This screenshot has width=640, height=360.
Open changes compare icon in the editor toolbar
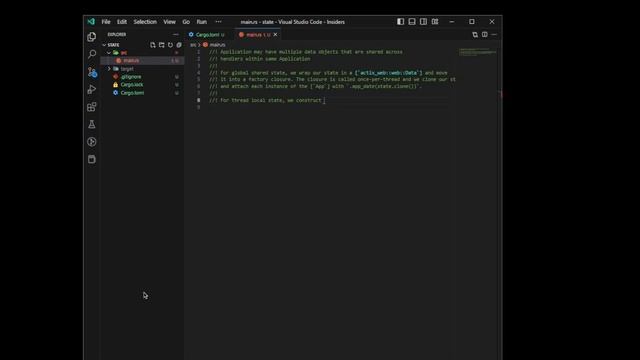(x=475, y=35)
